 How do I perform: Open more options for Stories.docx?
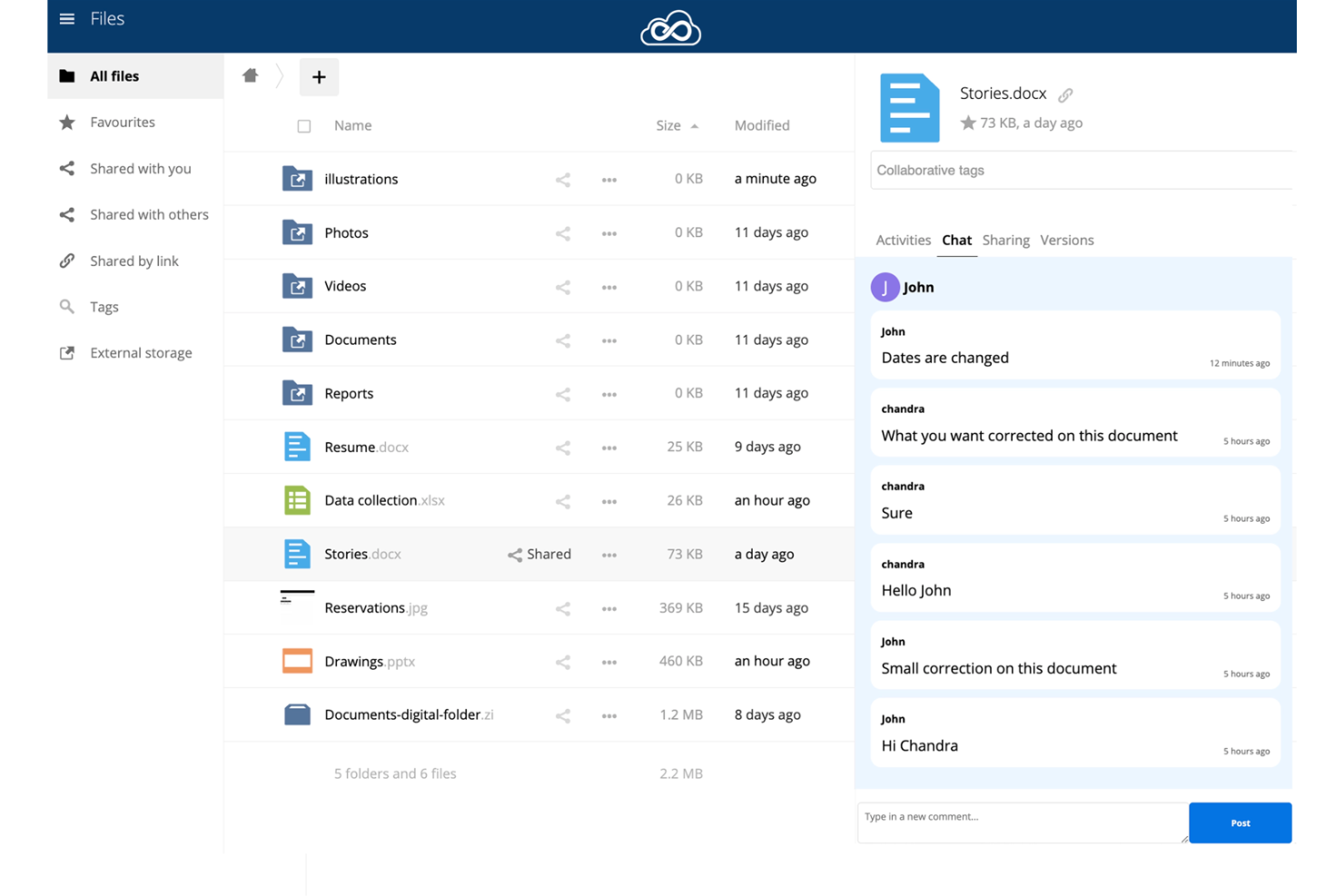(x=609, y=555)
